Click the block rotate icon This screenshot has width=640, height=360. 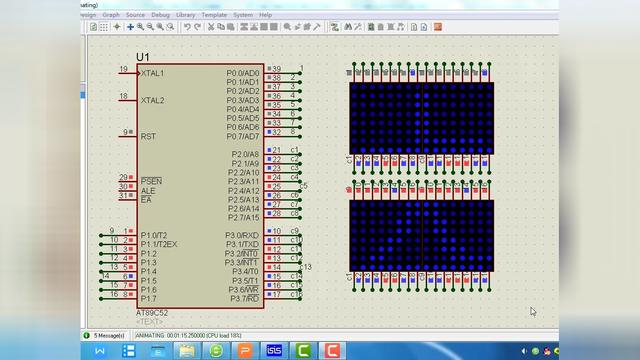click(264, 27)
